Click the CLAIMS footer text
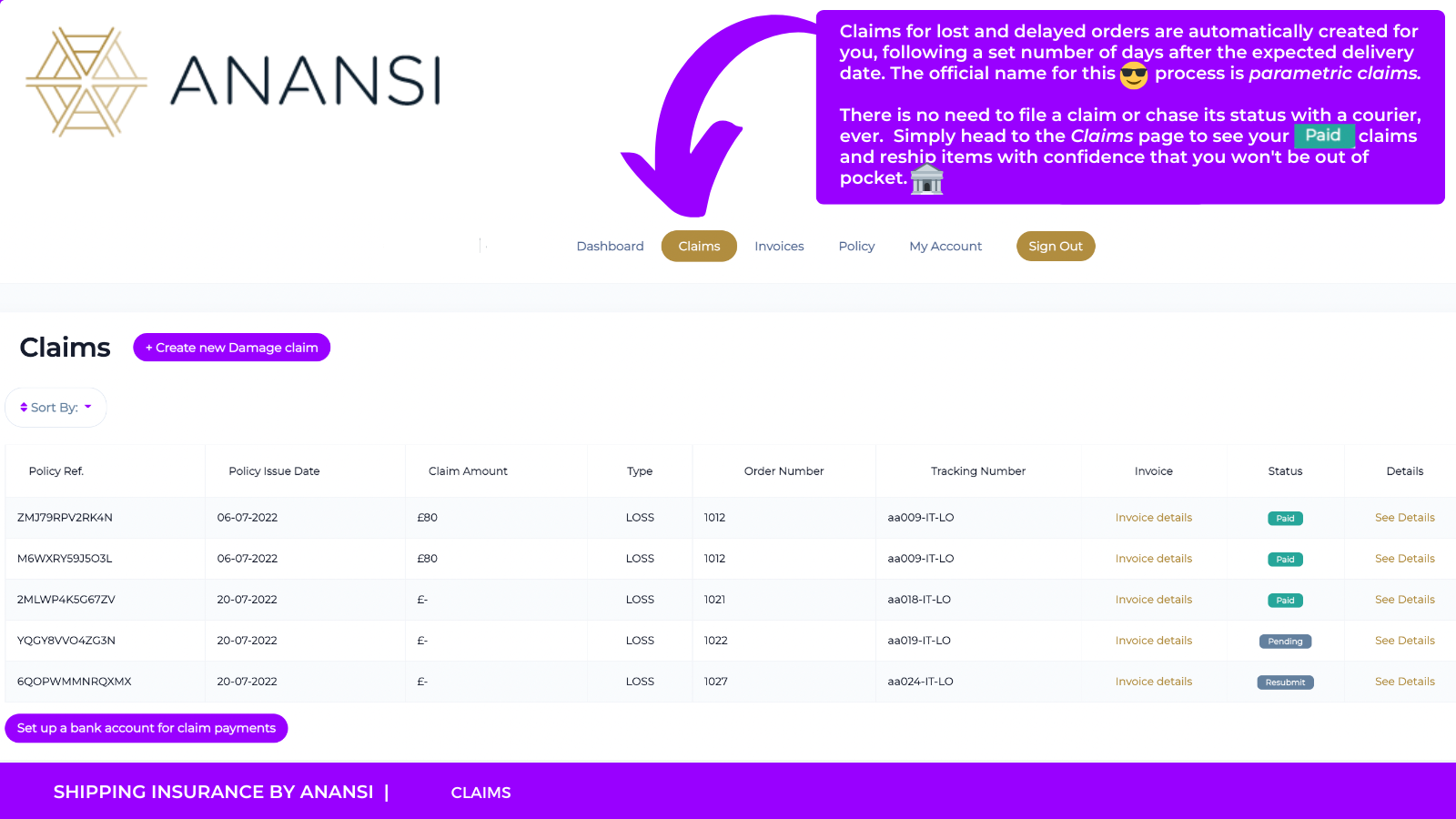Screen dimensions: 1456x819 (x=480, y=793)
